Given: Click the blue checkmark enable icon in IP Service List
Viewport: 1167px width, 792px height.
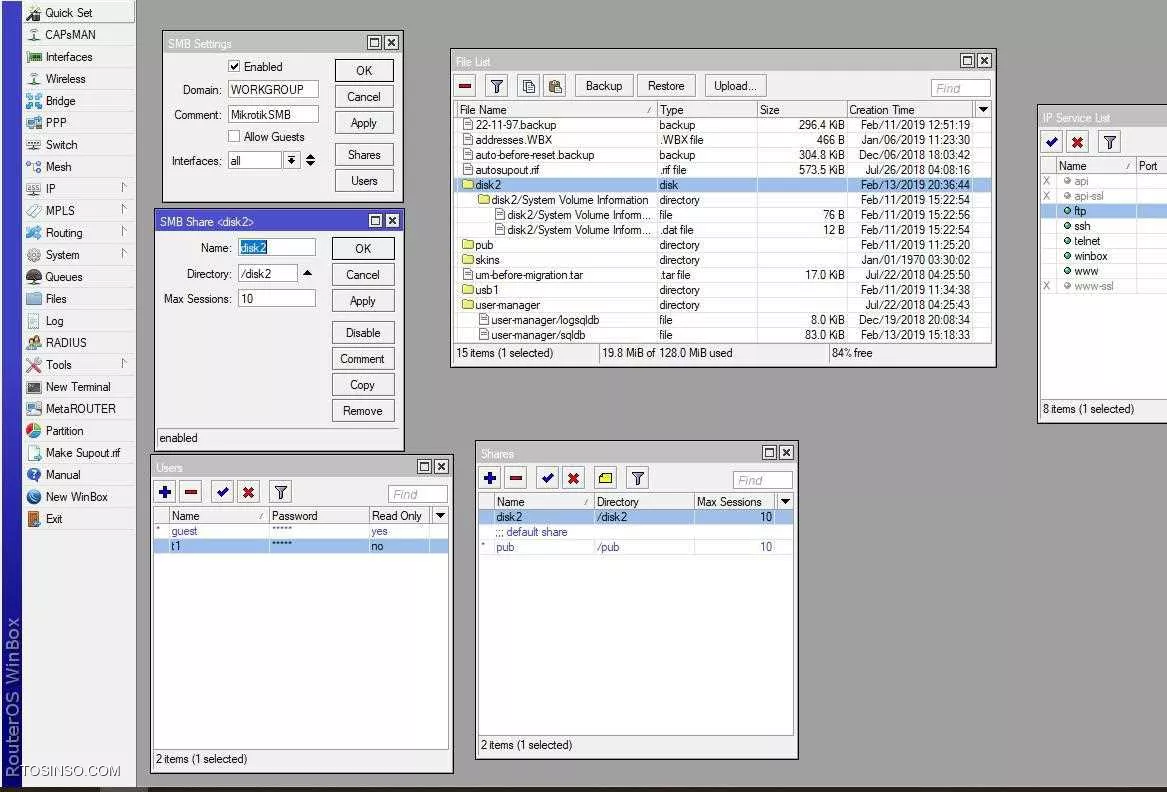Looking at the screenshot, I should coord(1052,141).
